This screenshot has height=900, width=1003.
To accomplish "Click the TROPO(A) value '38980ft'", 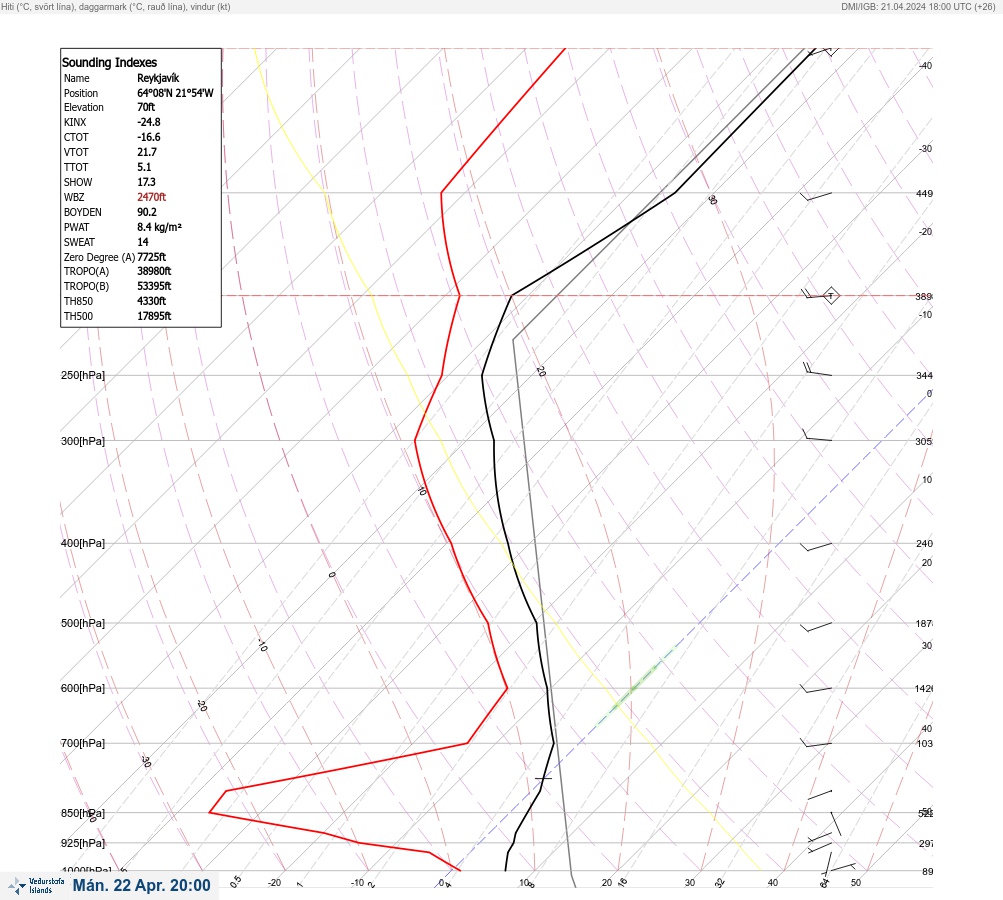I will pyautogui.click(x=154, y=271).
